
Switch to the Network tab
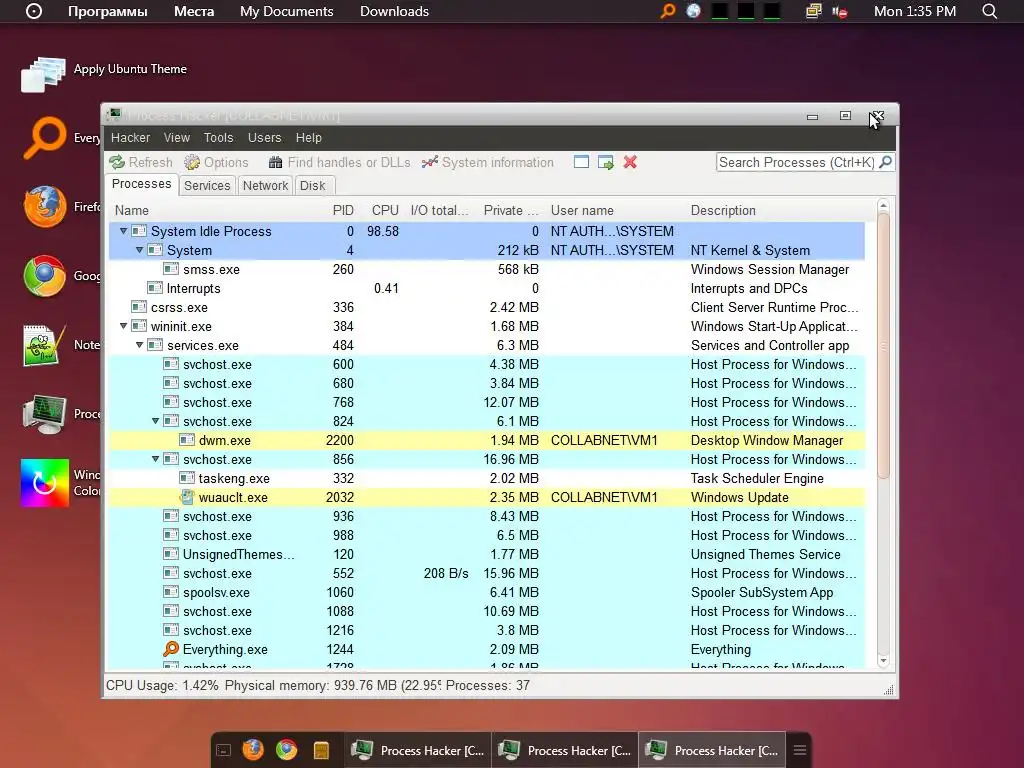(265, 185)
